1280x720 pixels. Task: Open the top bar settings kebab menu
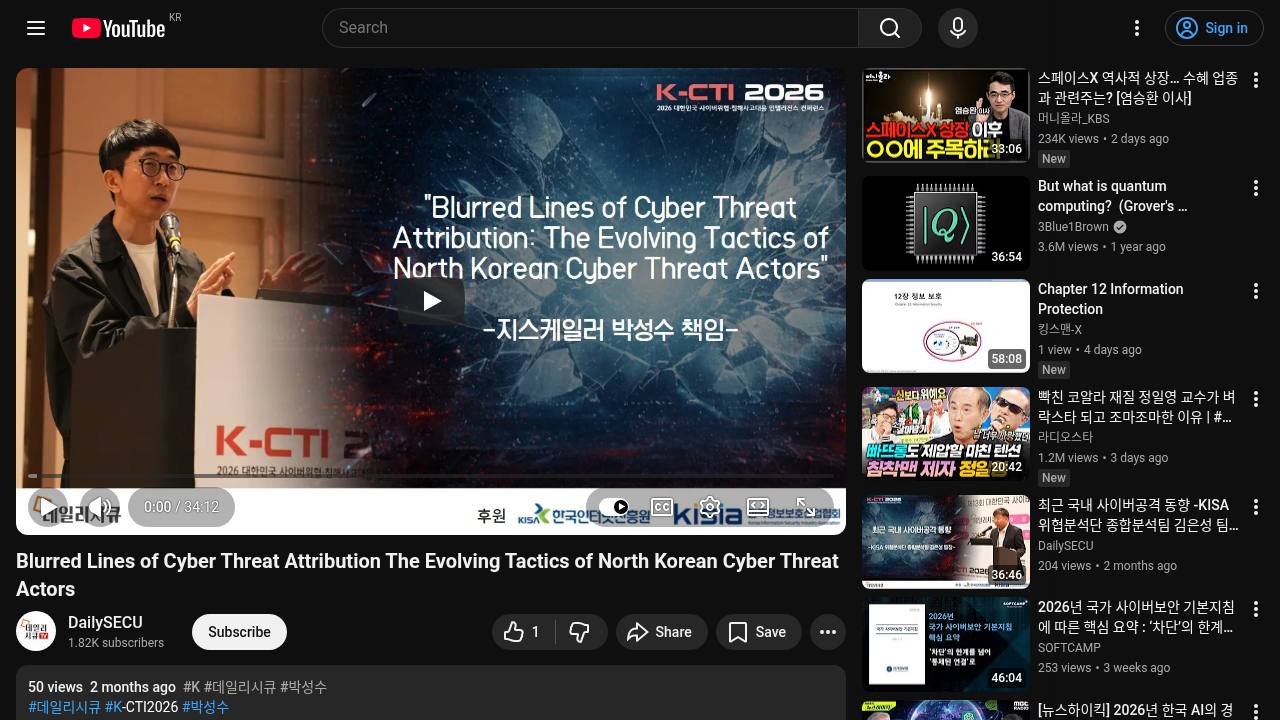coord(1137,28)
